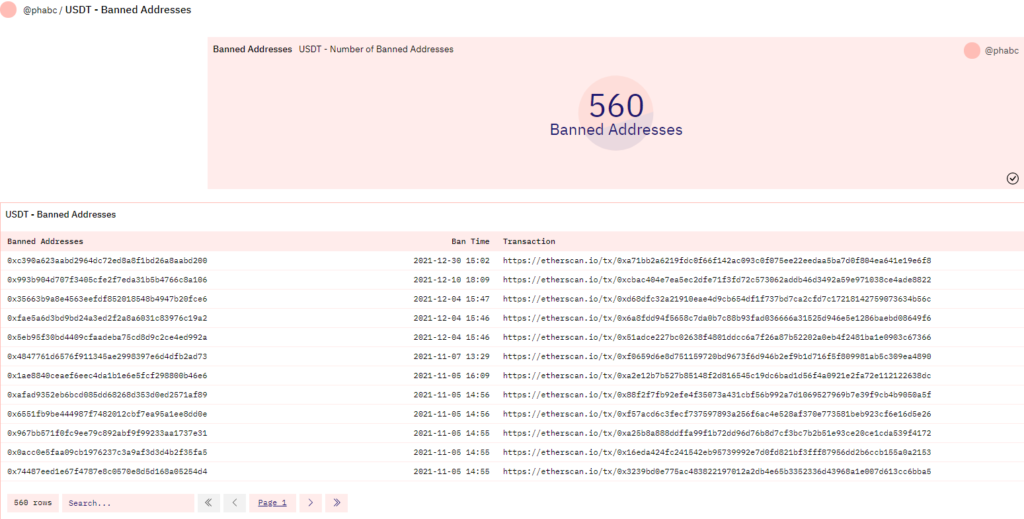Go to the previous page of results
The image size is (1024, 519).
(234, 503)
